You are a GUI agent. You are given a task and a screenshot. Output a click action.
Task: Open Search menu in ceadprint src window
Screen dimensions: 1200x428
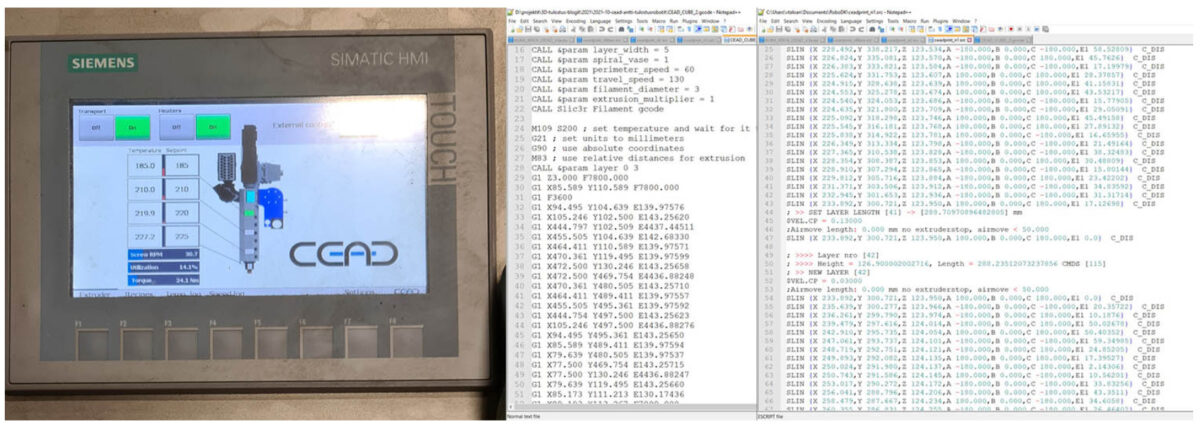(x=791, y=21)
